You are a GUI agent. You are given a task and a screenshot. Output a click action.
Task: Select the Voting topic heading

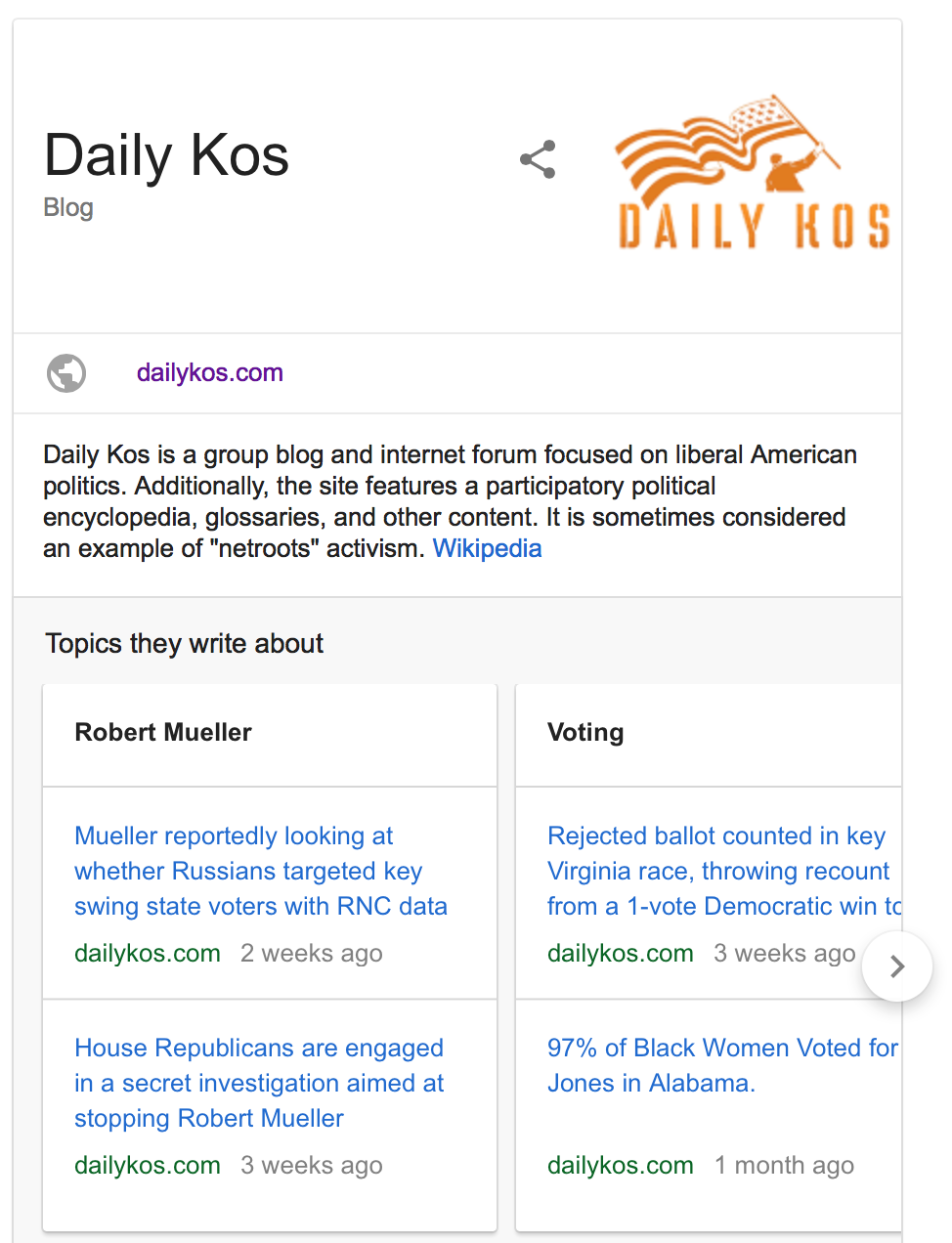pyautogui.click(x=585, y=732)
